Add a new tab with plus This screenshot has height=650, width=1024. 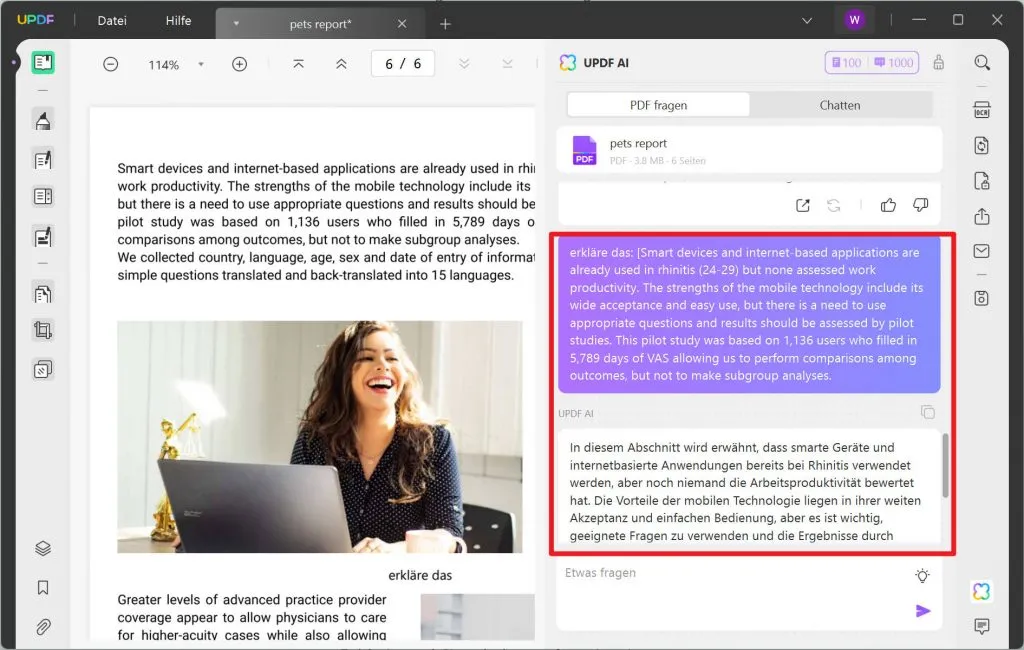(445, 24)
